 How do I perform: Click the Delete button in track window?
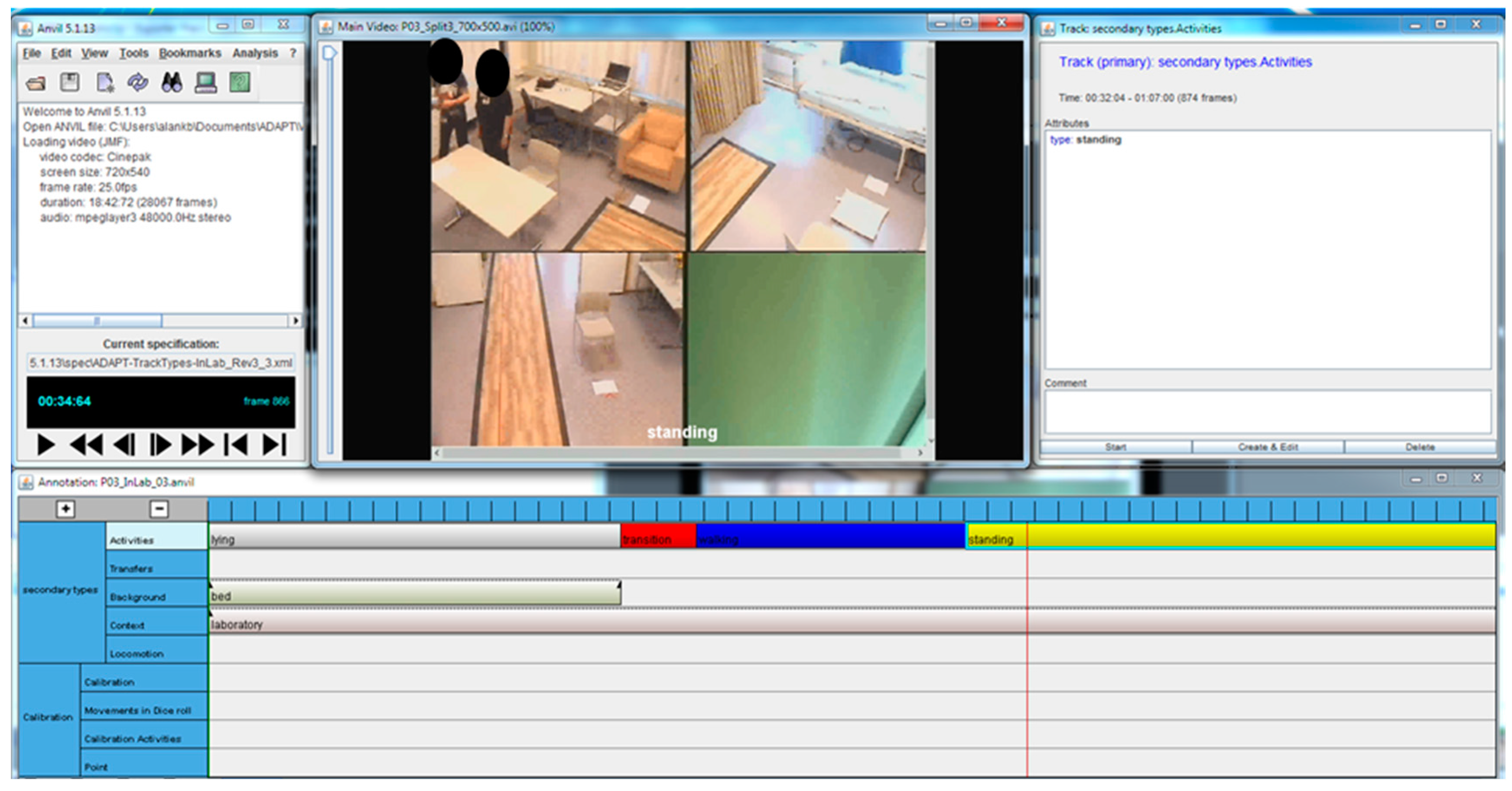1419,447
